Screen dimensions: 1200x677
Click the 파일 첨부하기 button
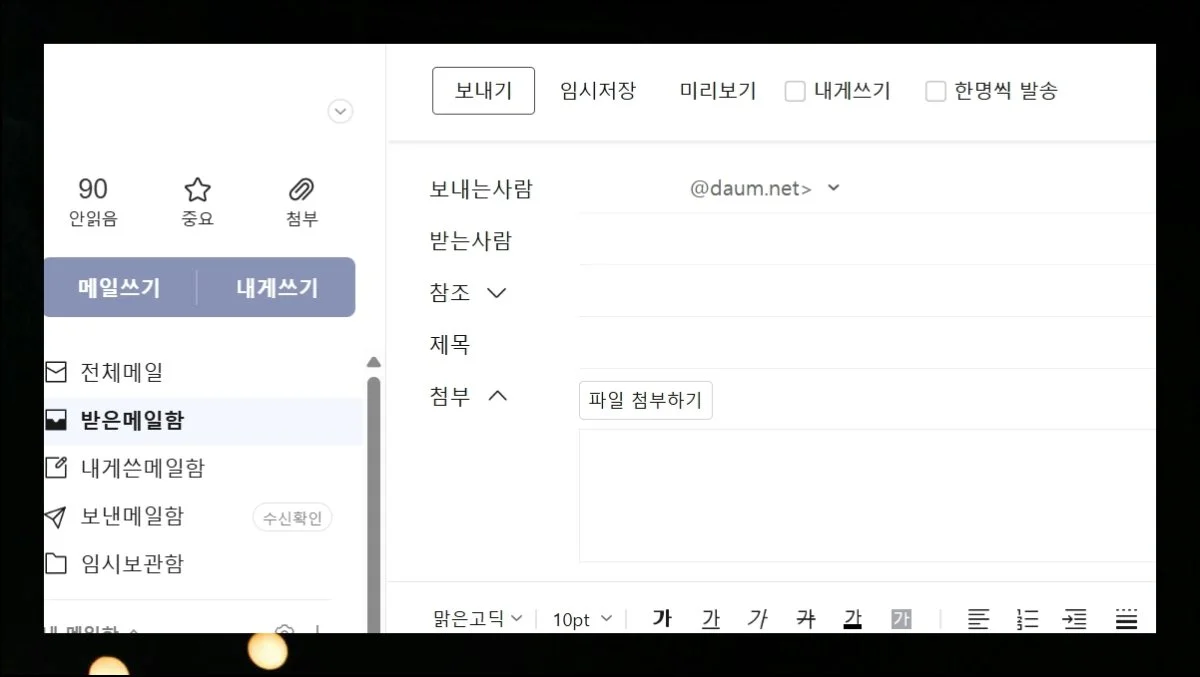click(645, 401)
